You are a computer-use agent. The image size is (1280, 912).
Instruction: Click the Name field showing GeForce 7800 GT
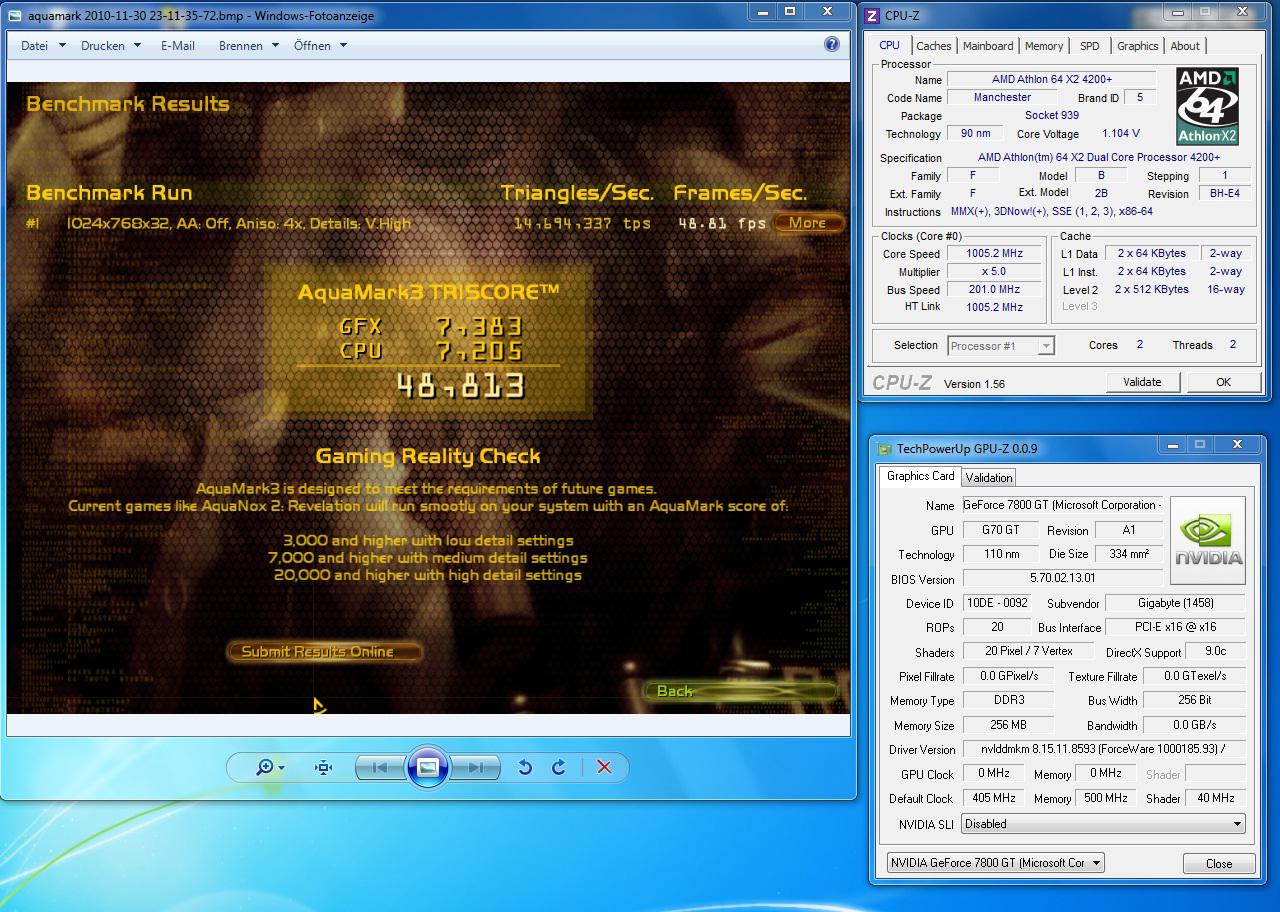coord(1063,505)
